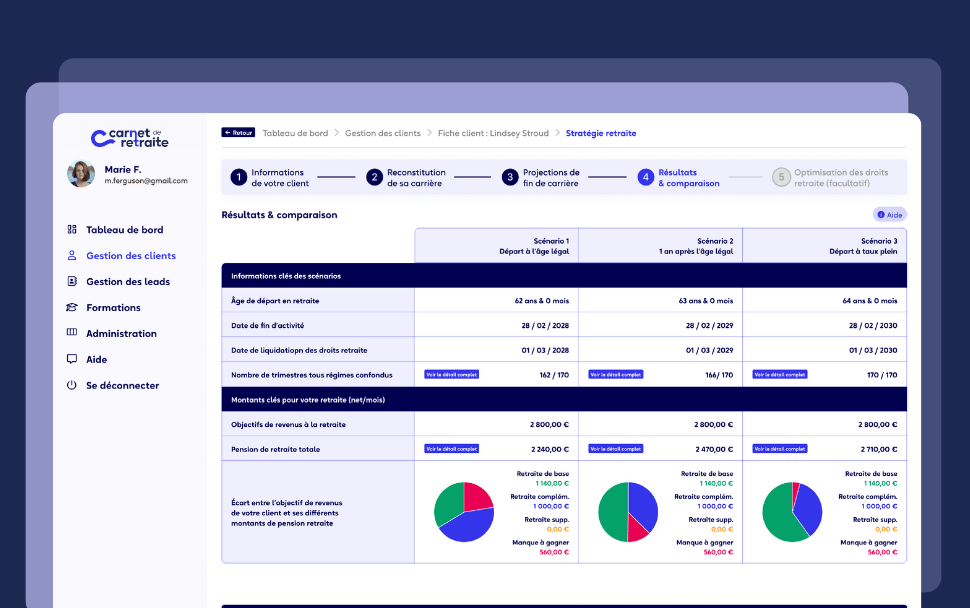The width and height of the screenshot is (970, 608).
Task: View full trimestres detail for Scénario 1
Action: (x=452, y=375)
